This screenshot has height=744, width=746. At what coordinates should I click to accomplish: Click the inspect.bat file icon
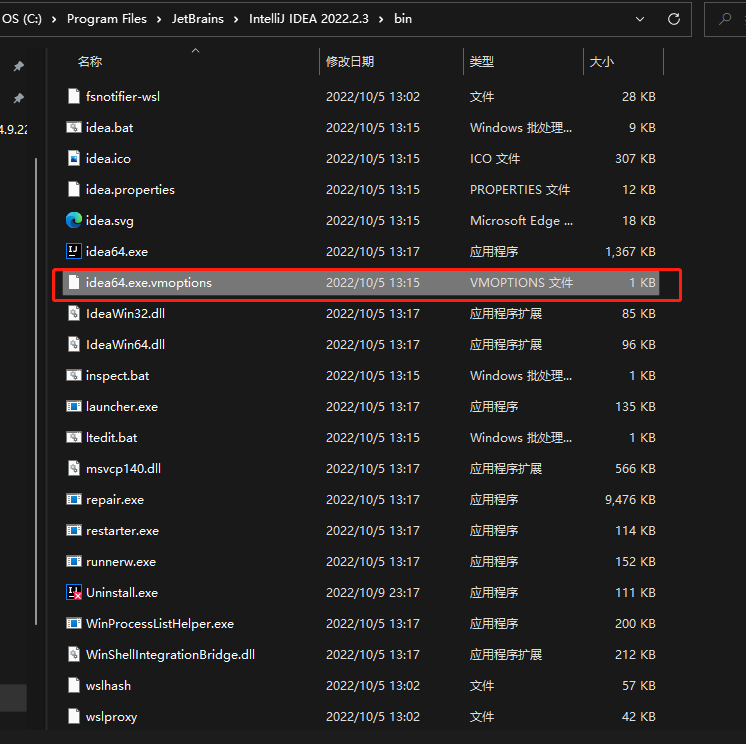pyautogui.click(x=74, y=375)
